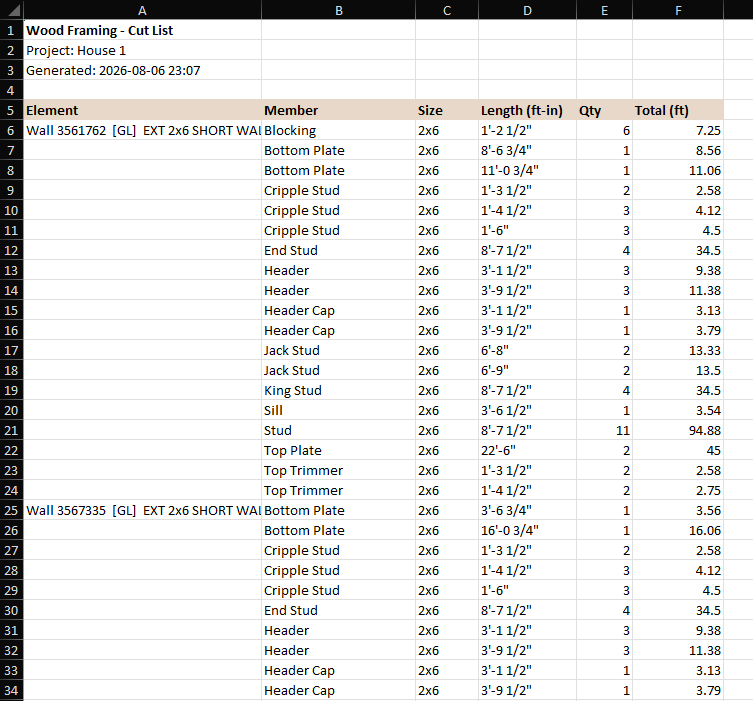This screenshot has width=753, height=701.
Task: Select column B header
Action: 339,10
